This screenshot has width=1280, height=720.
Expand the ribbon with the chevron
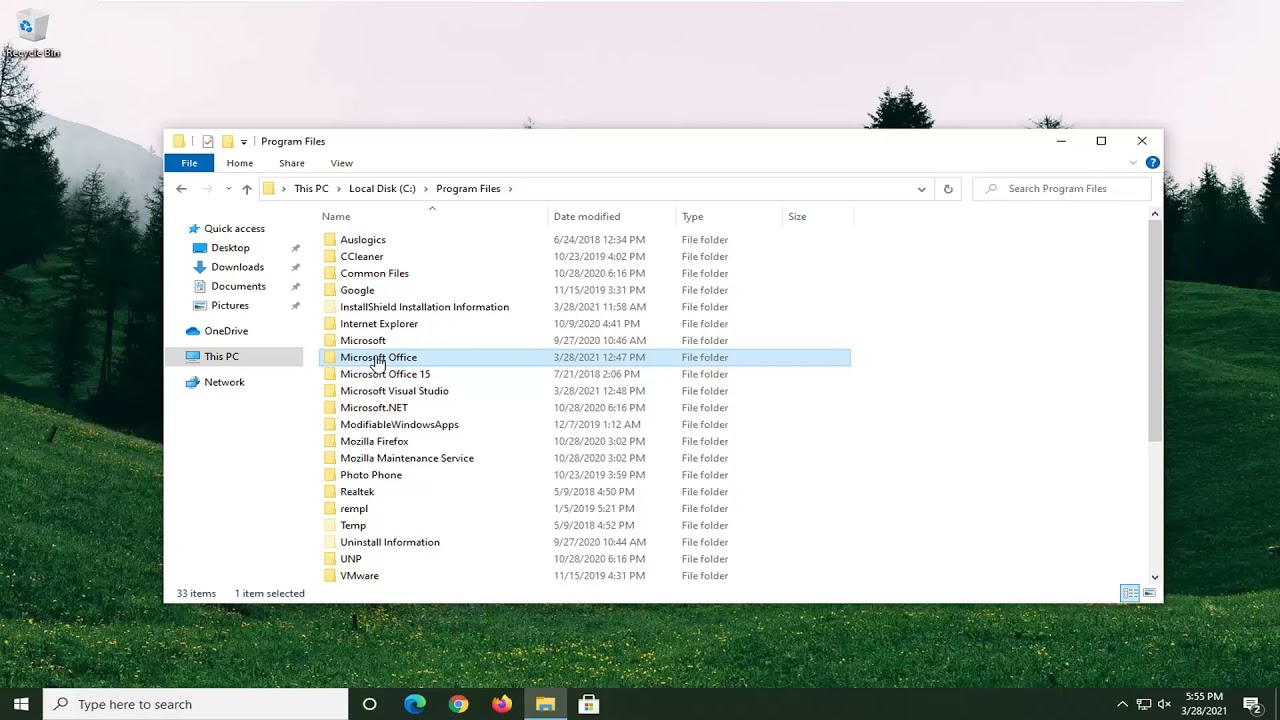(x=1133, y=163)
